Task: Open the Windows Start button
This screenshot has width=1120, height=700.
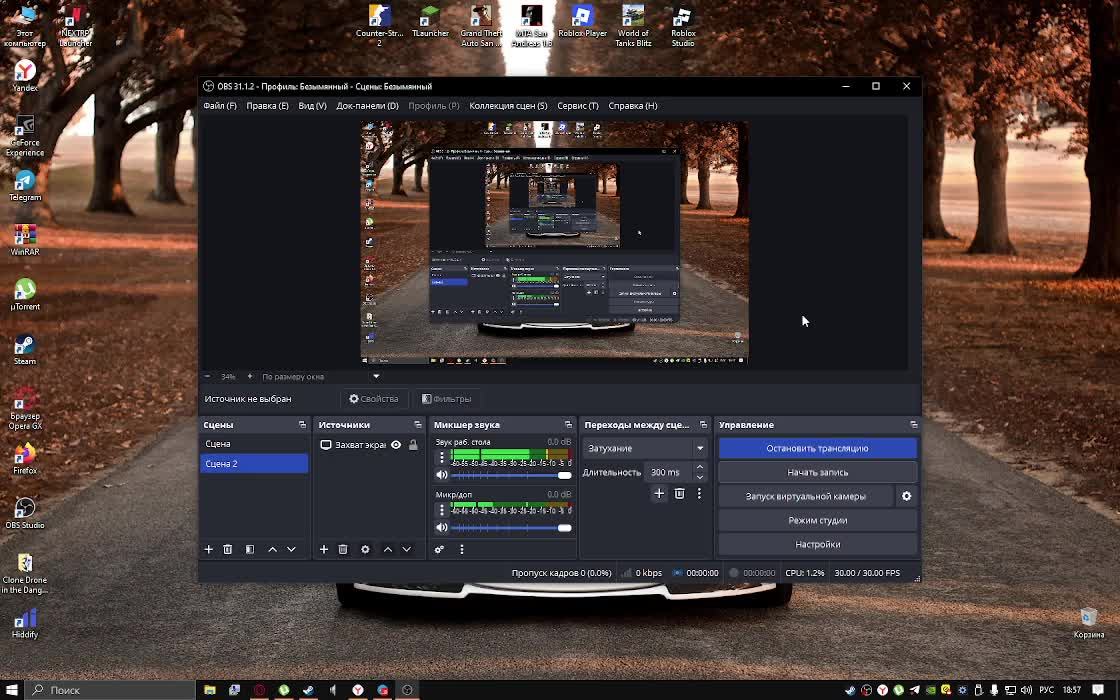Action: coord(12,690)
